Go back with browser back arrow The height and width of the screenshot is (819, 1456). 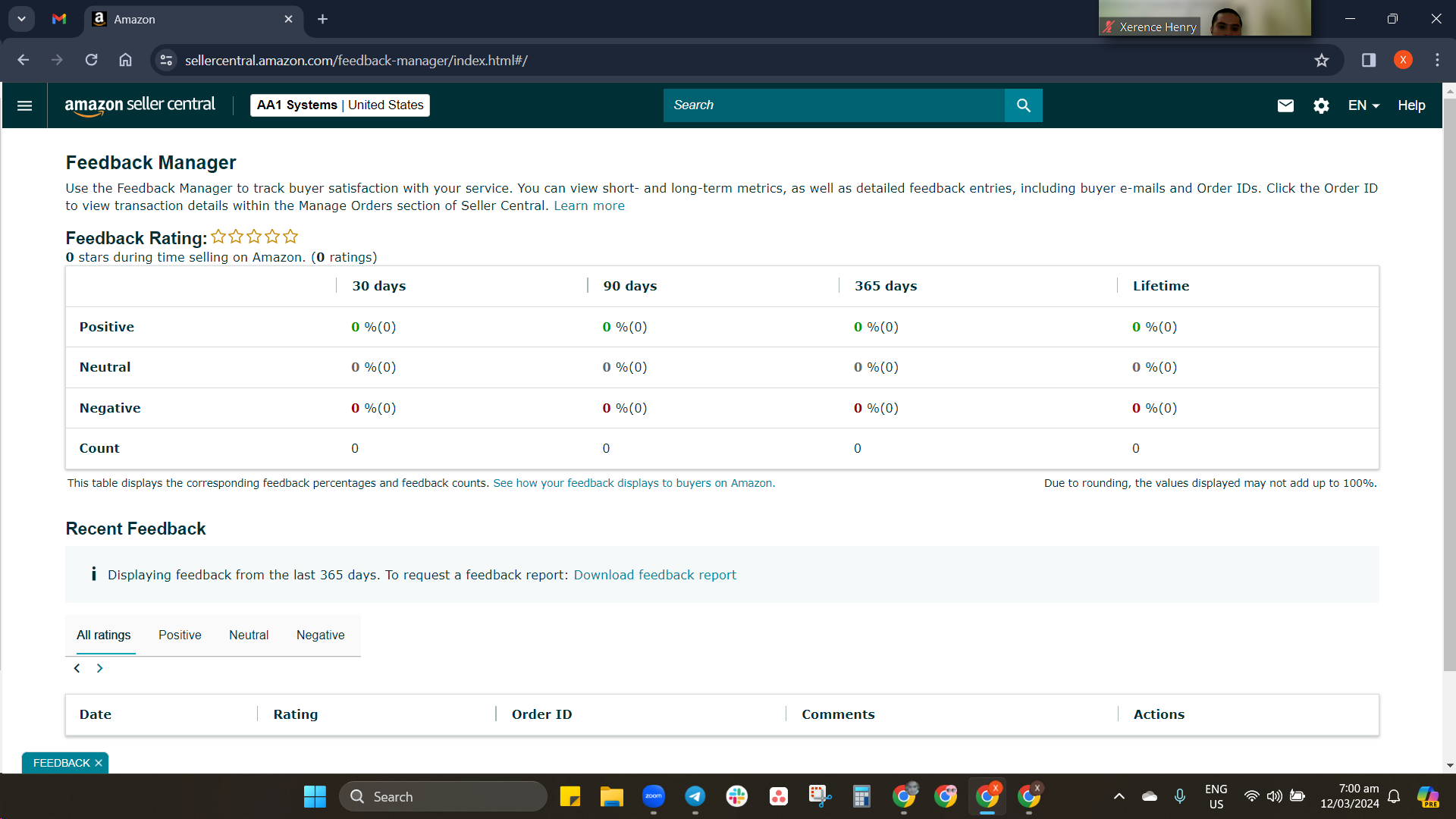(x=24, y=60)
